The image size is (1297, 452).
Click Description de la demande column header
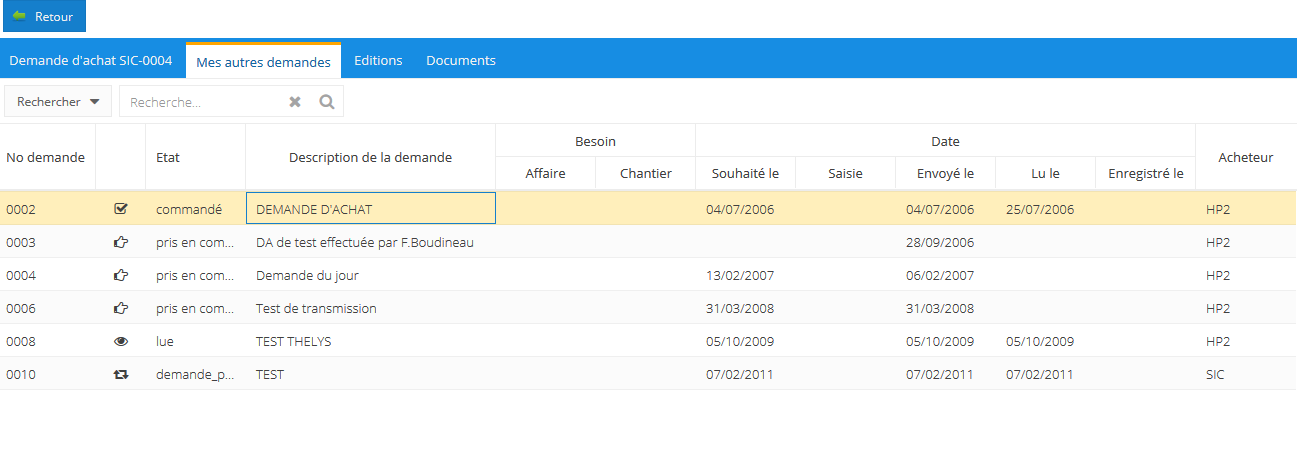tap(370, 157)
